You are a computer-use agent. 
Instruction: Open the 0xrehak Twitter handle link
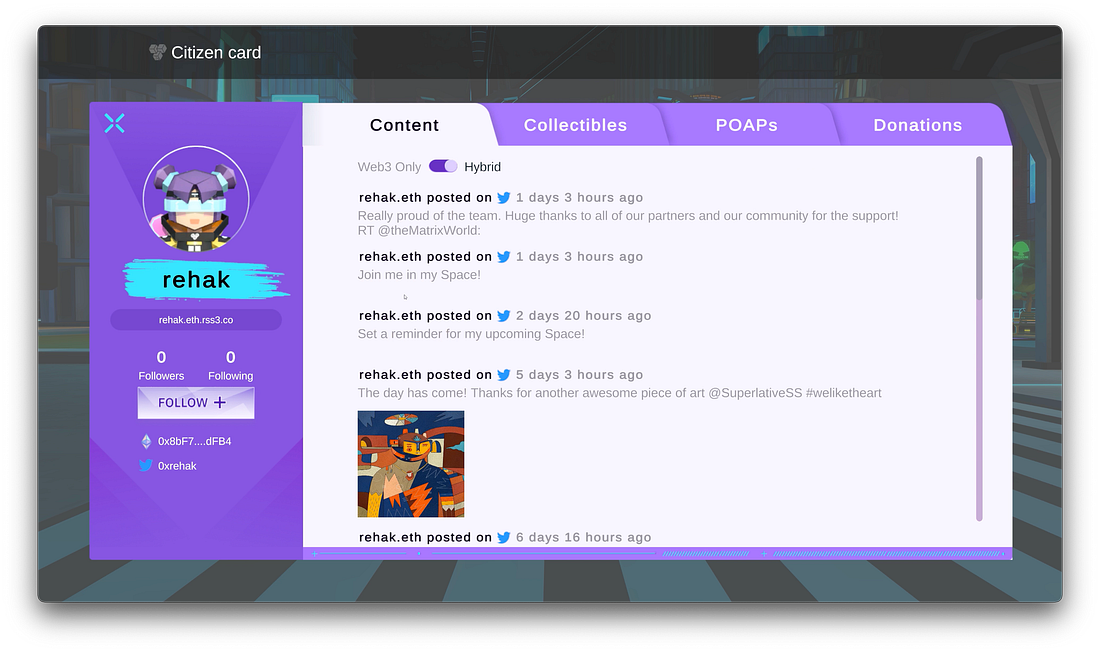177,466
